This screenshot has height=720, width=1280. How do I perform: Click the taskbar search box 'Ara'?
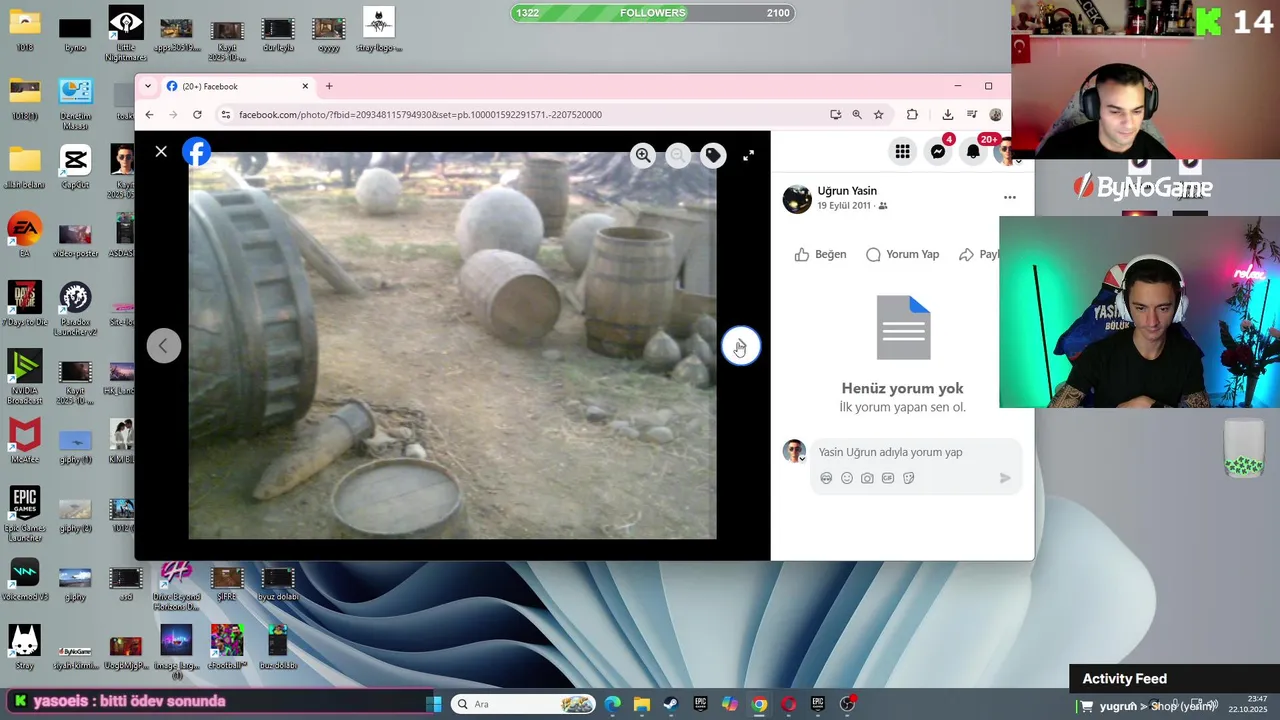(524, 704)
